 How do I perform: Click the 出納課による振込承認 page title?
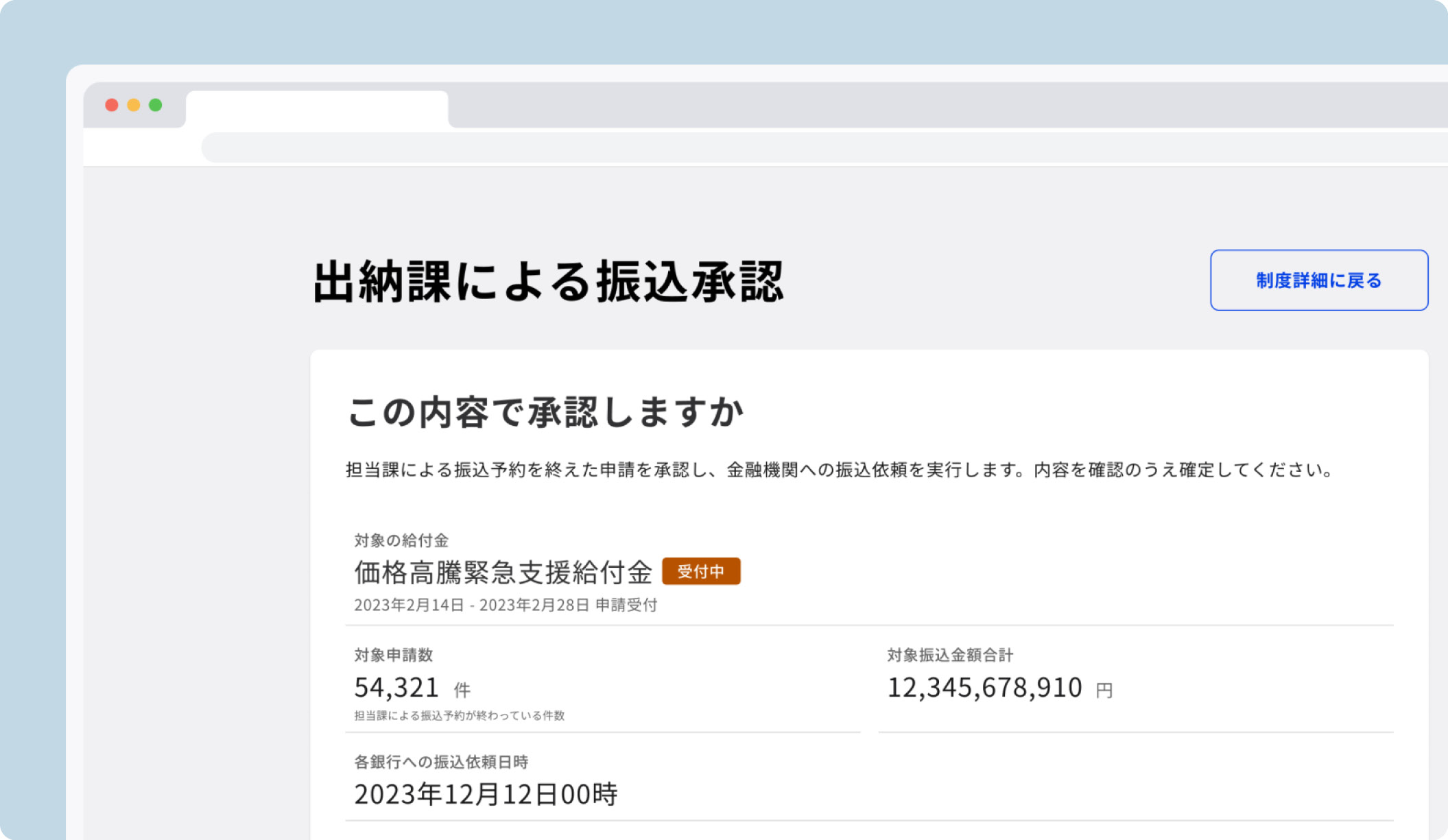(548, 281)
